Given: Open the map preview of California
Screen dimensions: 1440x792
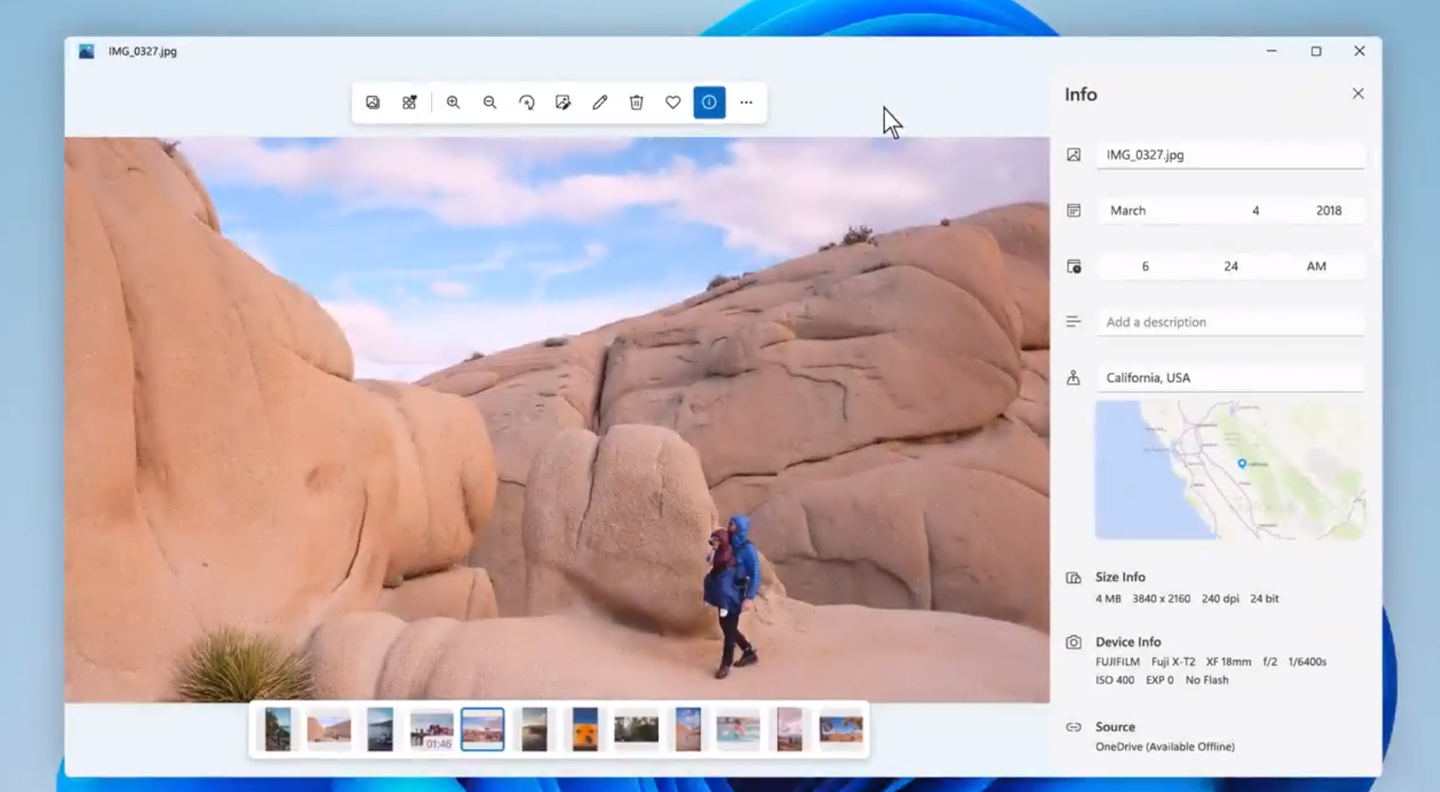Looking at the screenshot, I should coord(1230,470).
